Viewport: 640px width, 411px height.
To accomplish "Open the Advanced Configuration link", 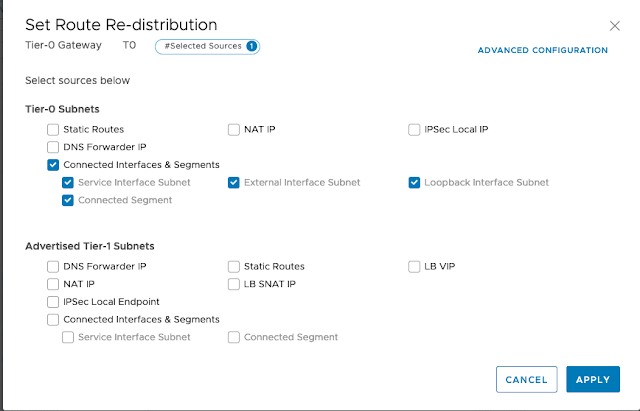I will click(x=542, y=50).
